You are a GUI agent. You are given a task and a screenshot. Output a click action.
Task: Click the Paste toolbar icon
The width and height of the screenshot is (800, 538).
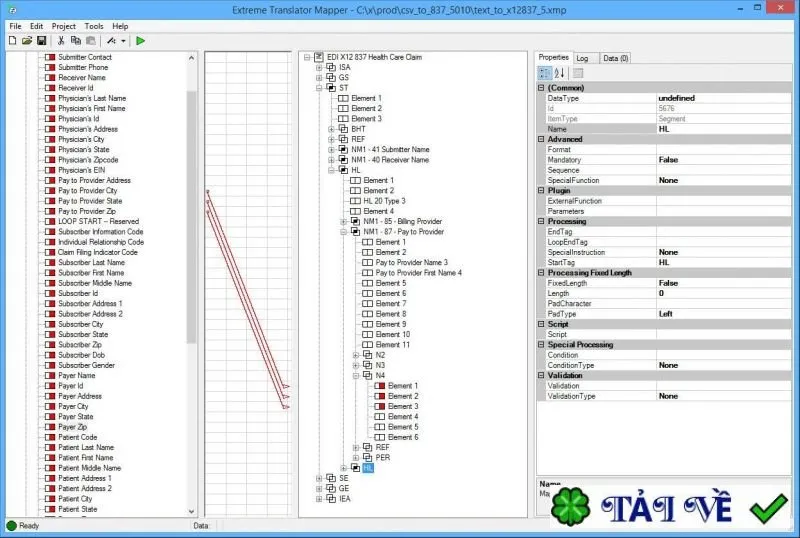coord(91,41)
